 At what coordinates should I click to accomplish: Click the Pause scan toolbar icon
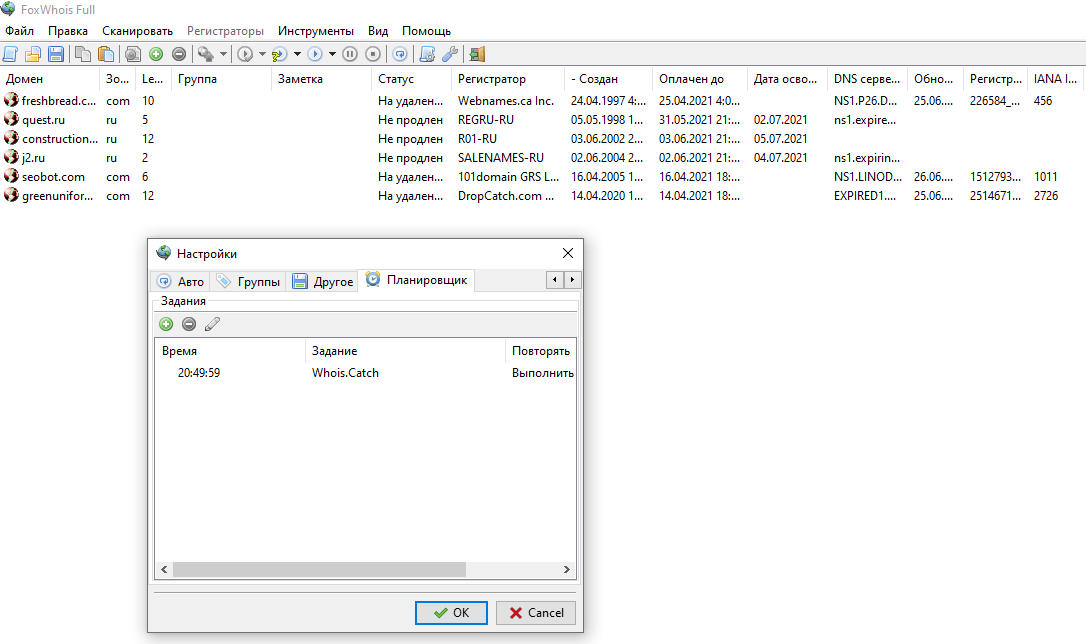tap(350, 54)
